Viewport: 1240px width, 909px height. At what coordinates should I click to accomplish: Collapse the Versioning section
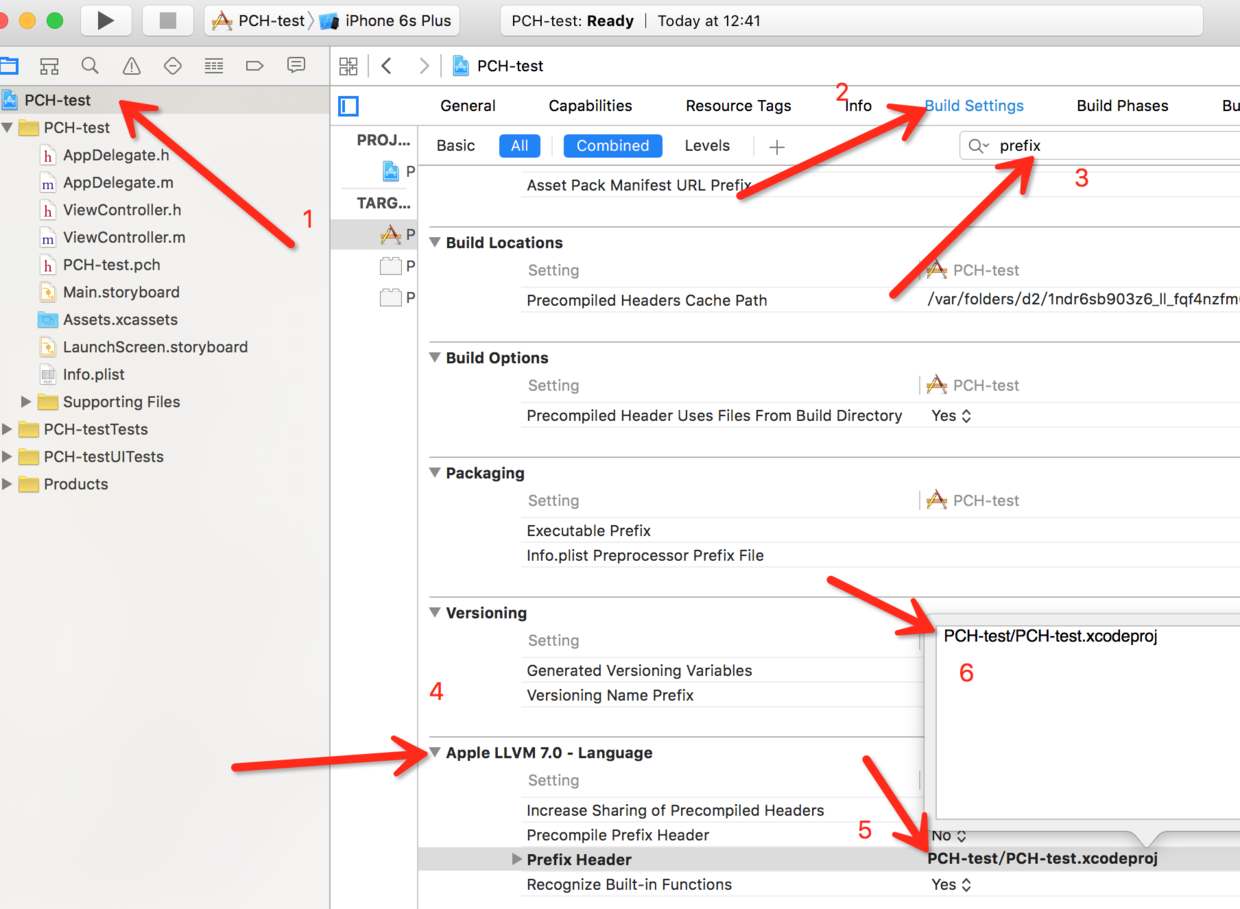tap(435, 613)
